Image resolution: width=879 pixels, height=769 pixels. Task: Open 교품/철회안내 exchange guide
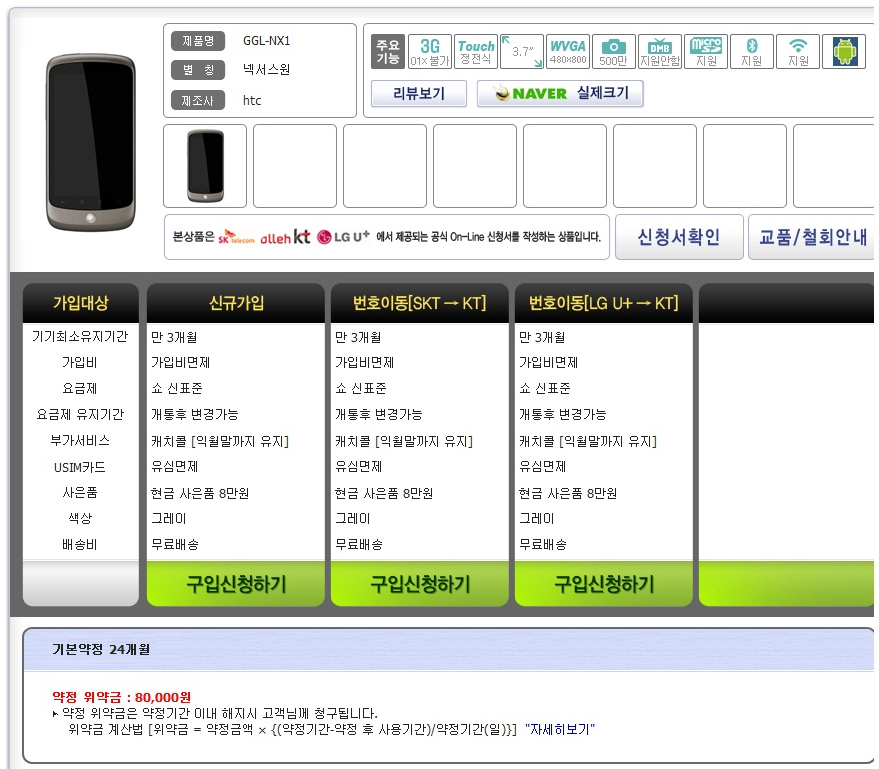point(812,238)
